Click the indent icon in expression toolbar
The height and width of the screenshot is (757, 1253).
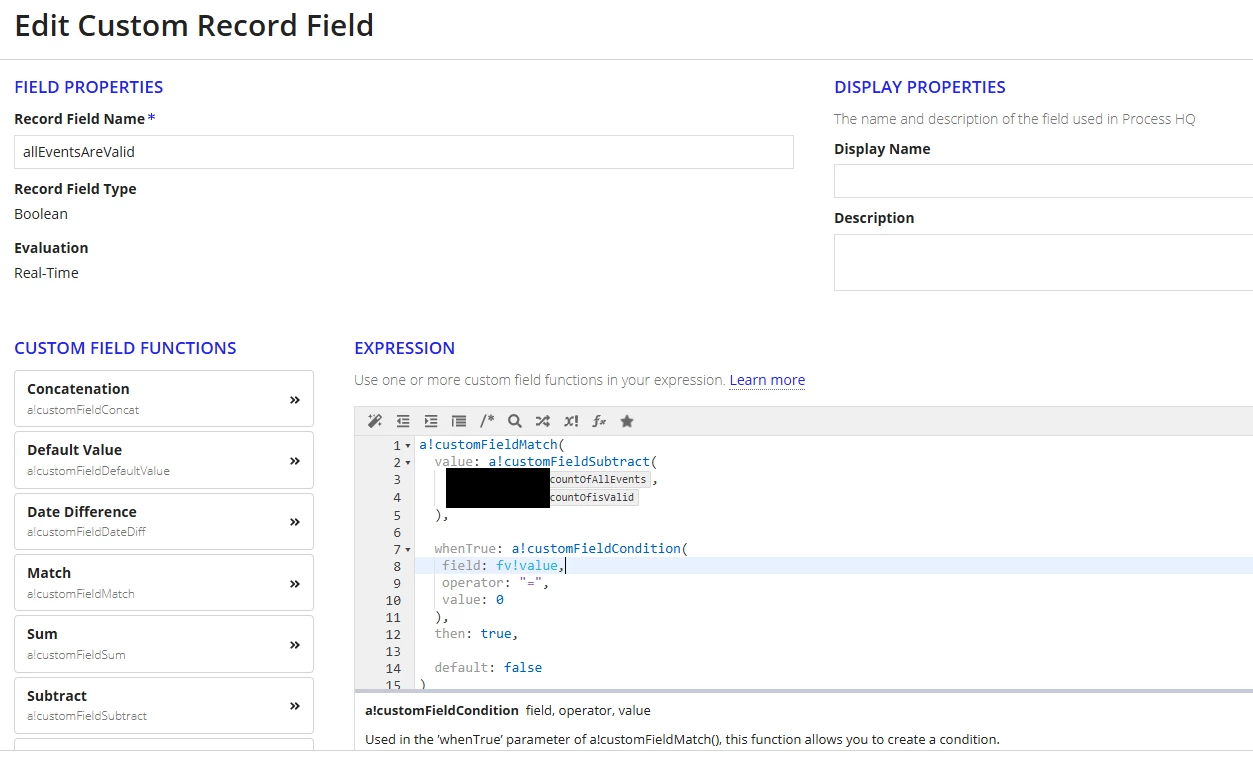(431, 421)
